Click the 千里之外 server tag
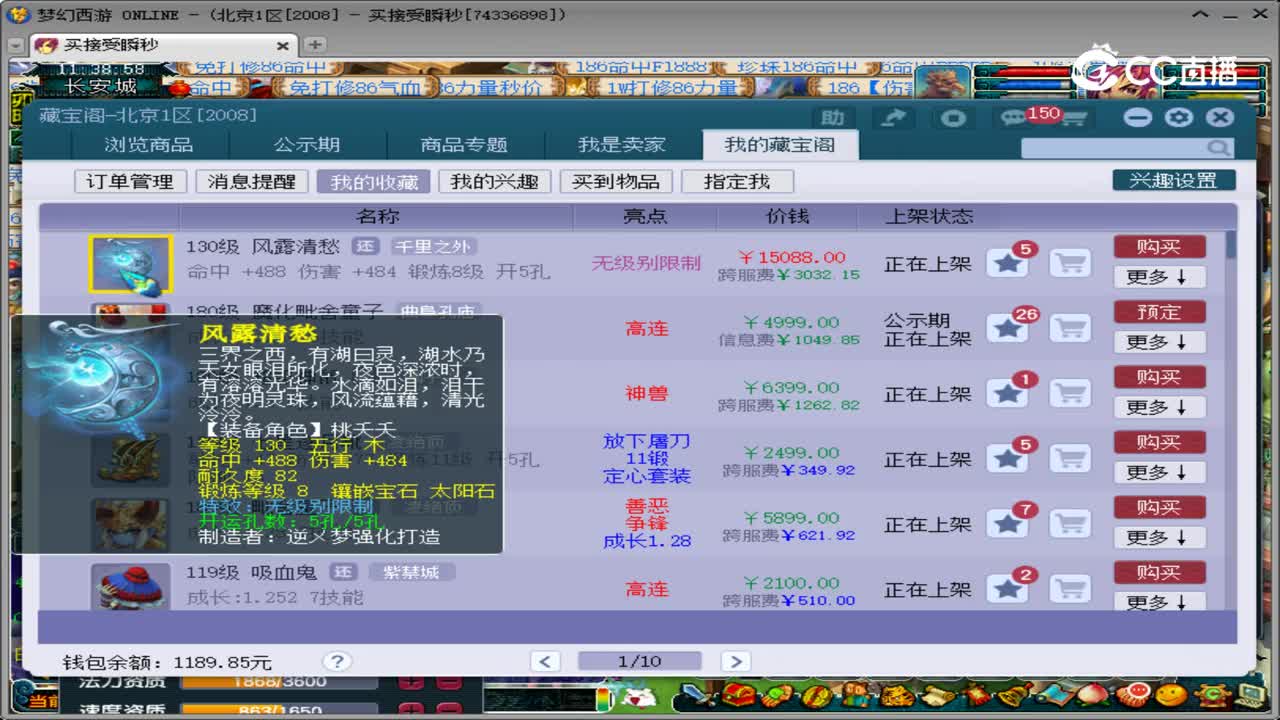Screen dimensions: 1280x720 (432, 246)
